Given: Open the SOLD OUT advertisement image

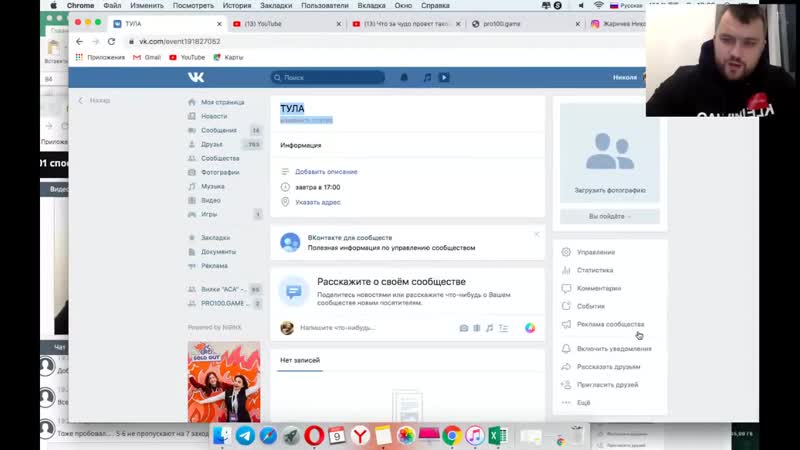Looking at the screenshot, I should (x=224, y=382).
